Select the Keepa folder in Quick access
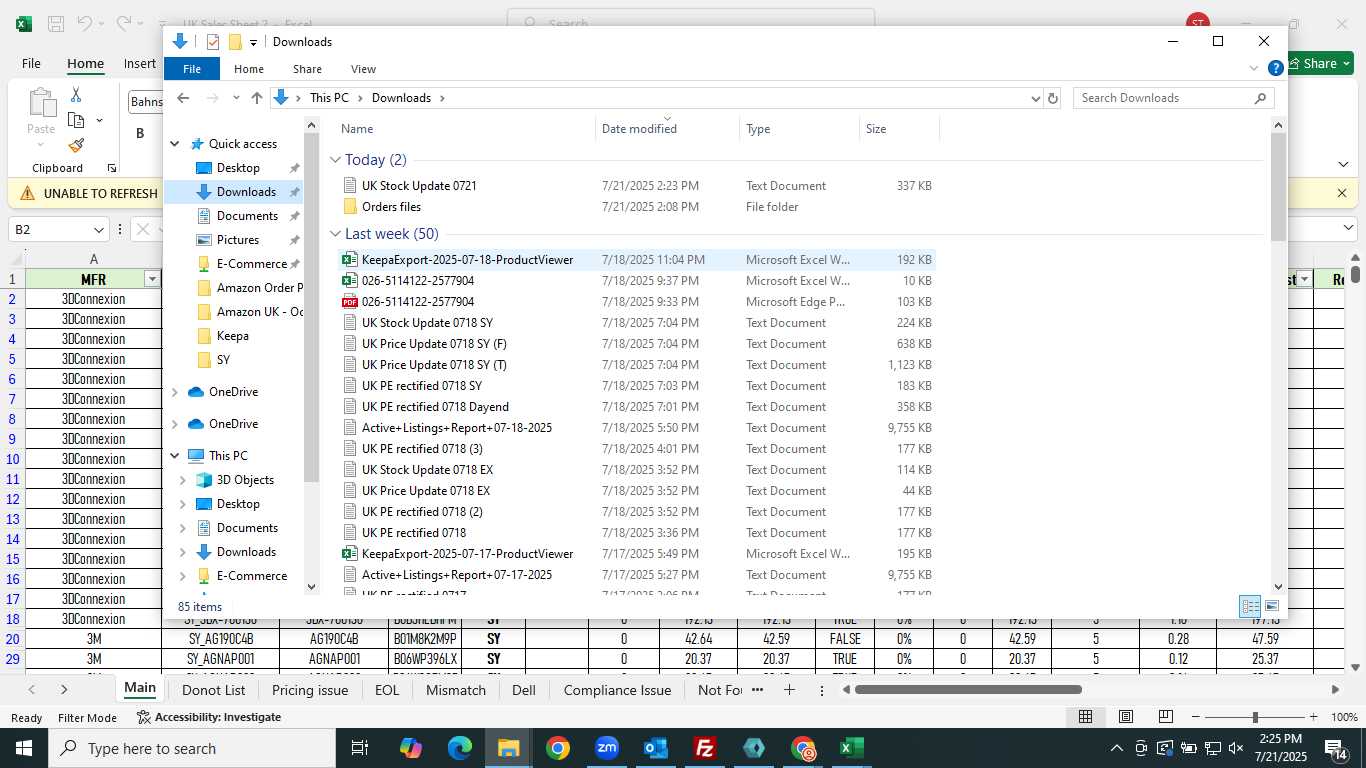This screenshot has width=1366, height=768. 233,336
